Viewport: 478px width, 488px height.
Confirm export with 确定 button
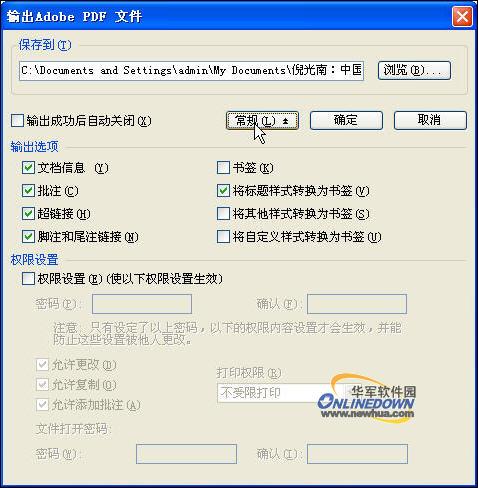346,120
